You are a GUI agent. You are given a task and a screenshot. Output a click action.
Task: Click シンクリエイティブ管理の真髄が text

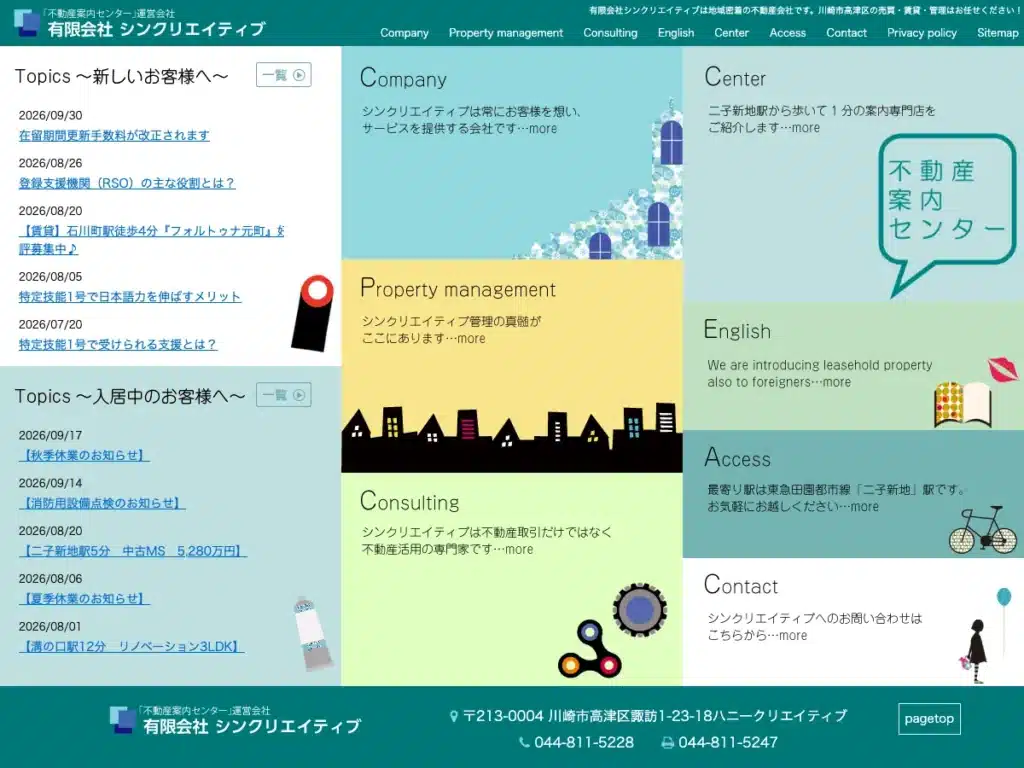[x=451, y=321]
